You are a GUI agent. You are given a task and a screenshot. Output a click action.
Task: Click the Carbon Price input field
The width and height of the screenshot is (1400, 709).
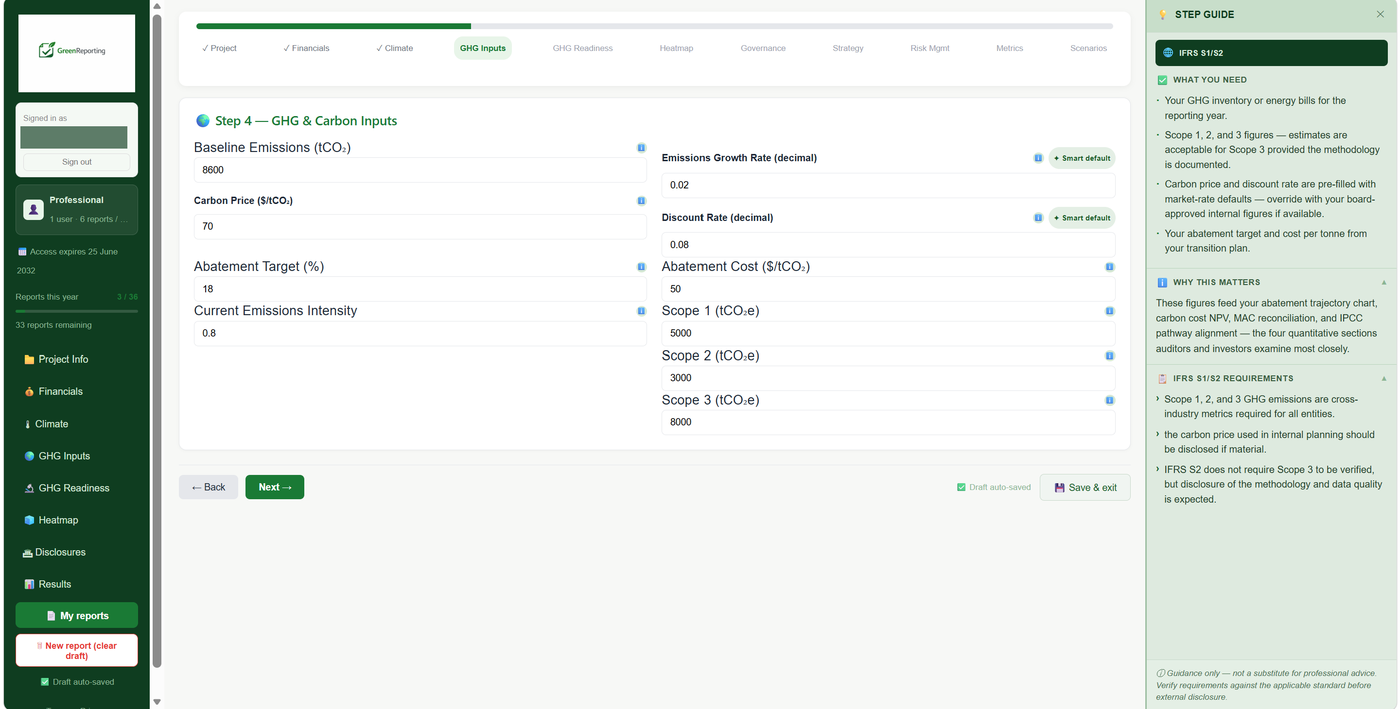[420, 226]
